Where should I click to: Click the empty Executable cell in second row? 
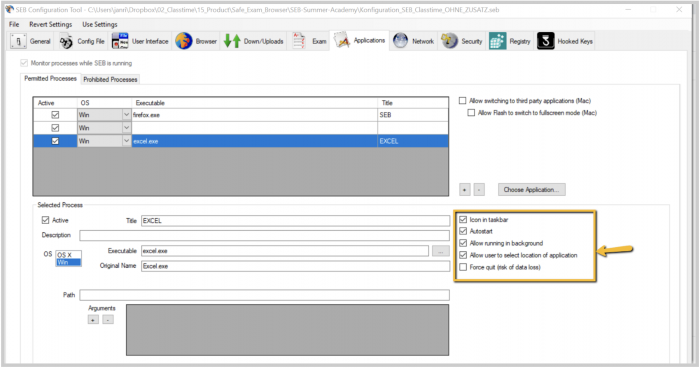coord(254,128)
